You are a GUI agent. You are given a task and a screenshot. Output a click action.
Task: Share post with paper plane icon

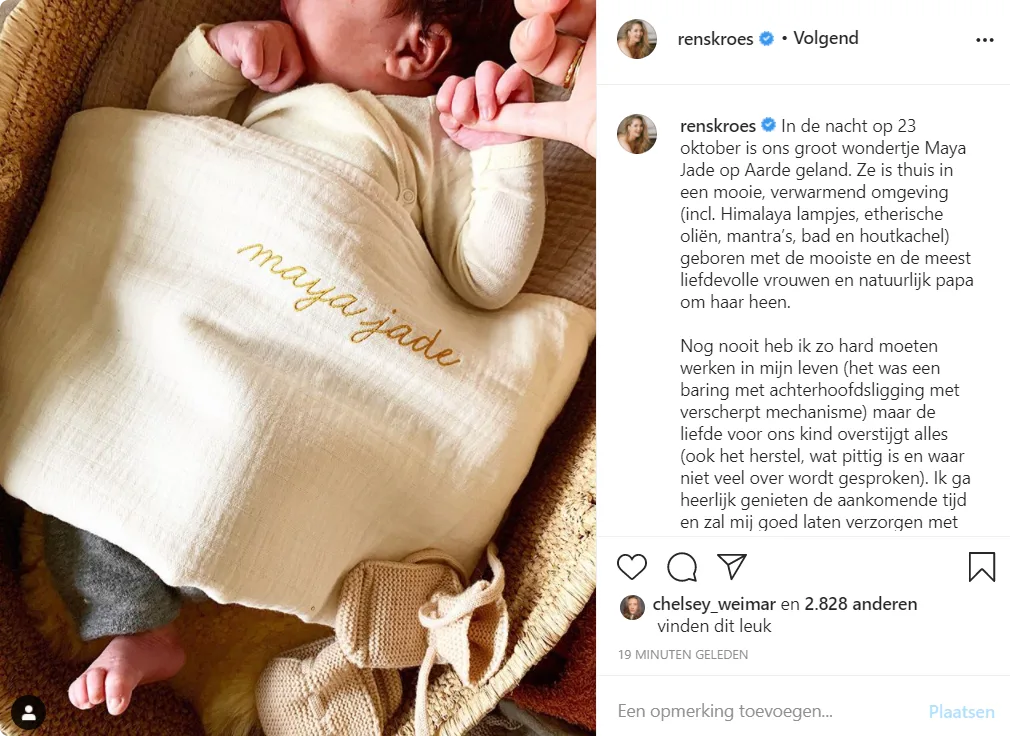pos(732,566)
